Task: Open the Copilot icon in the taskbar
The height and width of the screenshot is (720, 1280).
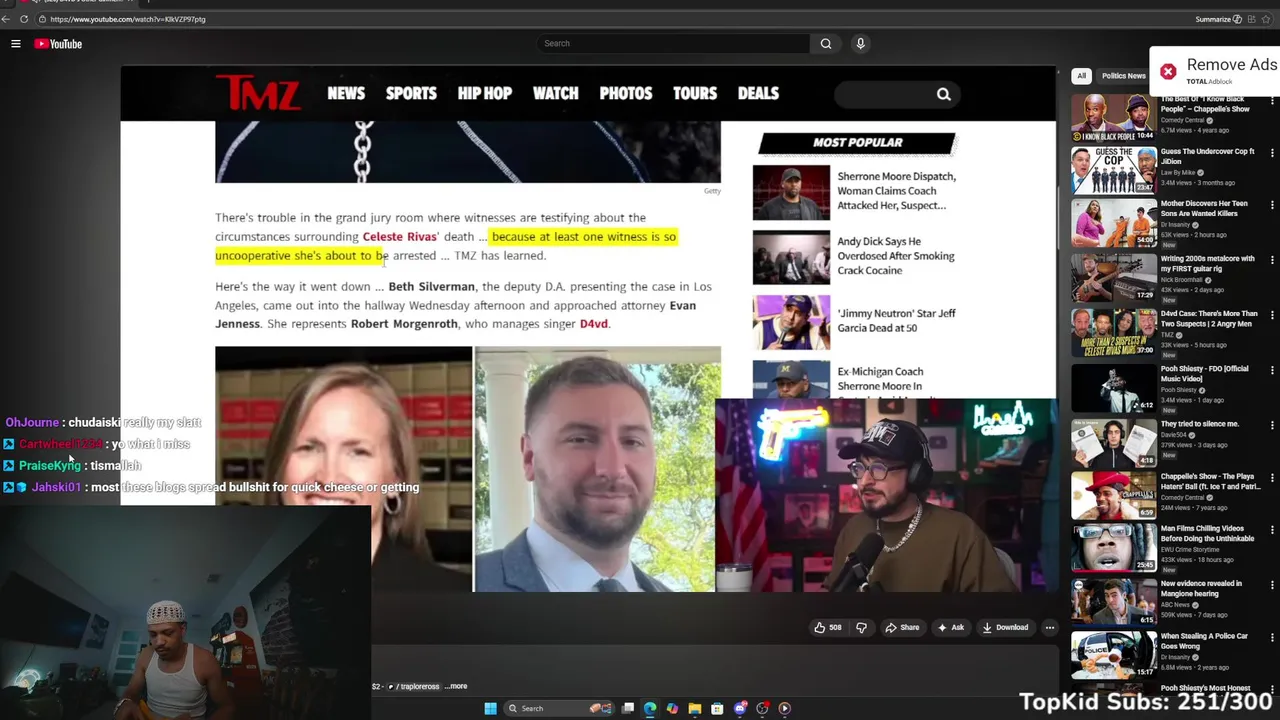Action: [672, 709]
